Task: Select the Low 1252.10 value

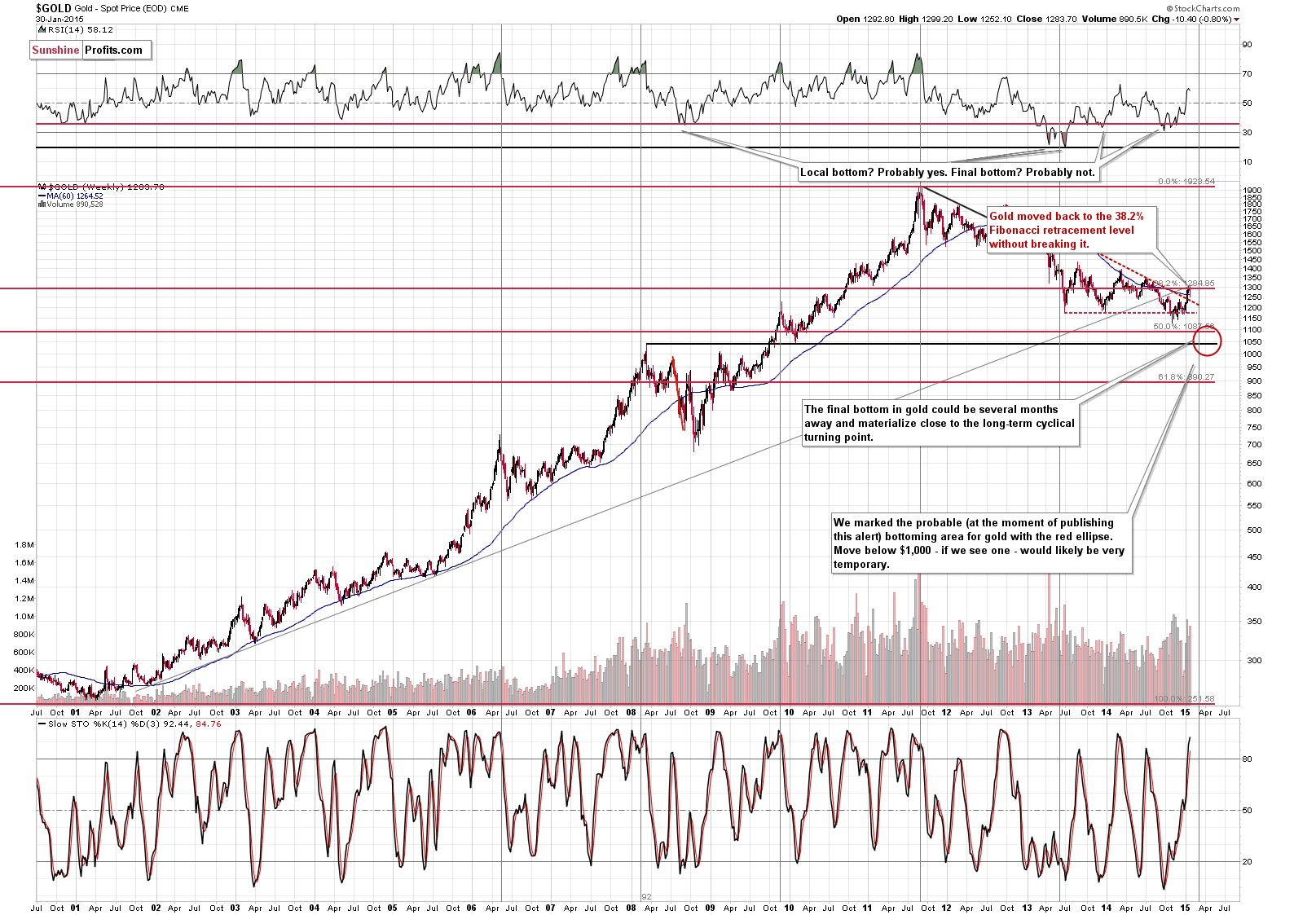Action: click(984, 19)
